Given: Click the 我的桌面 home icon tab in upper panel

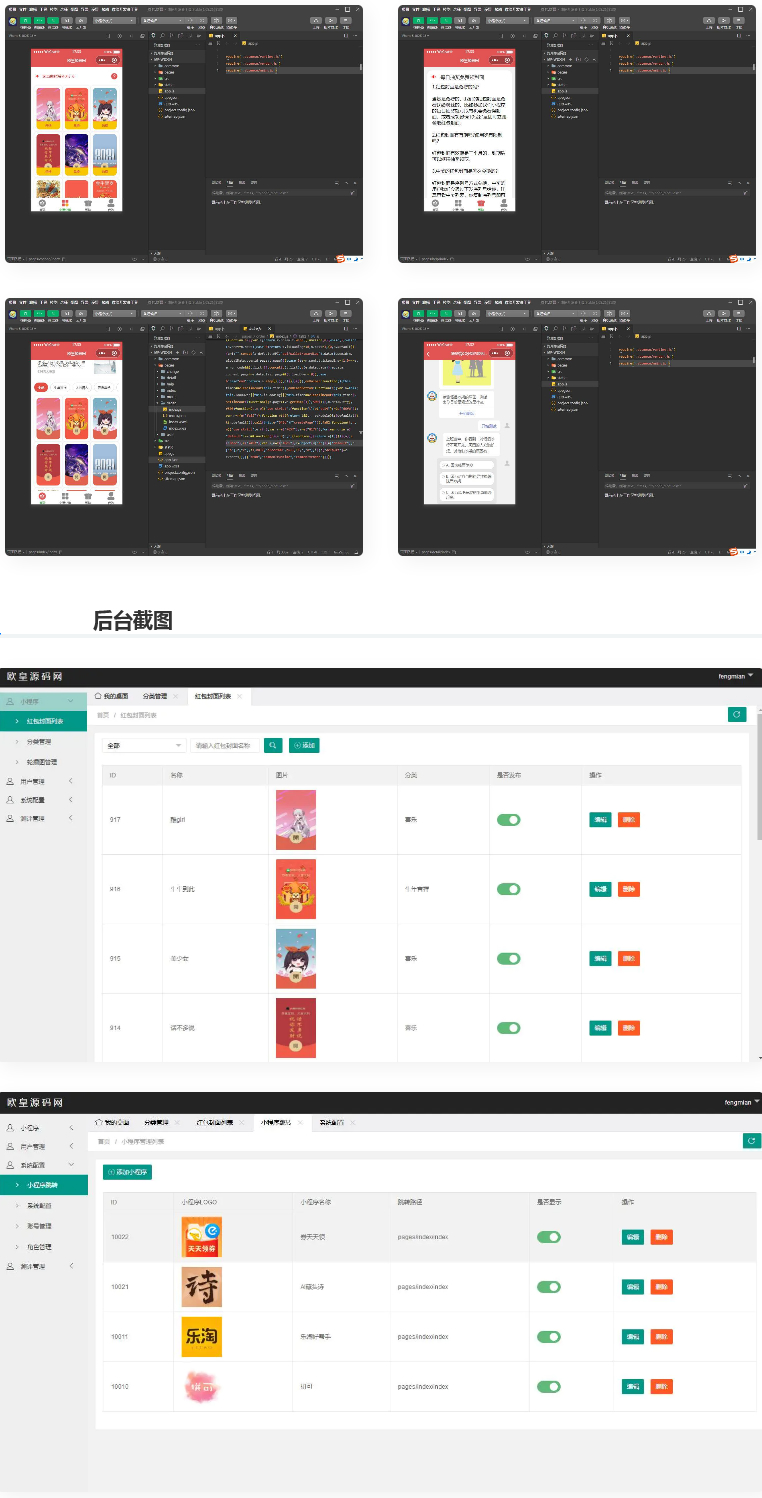Looking at the screenshot, I should point(112,696).
